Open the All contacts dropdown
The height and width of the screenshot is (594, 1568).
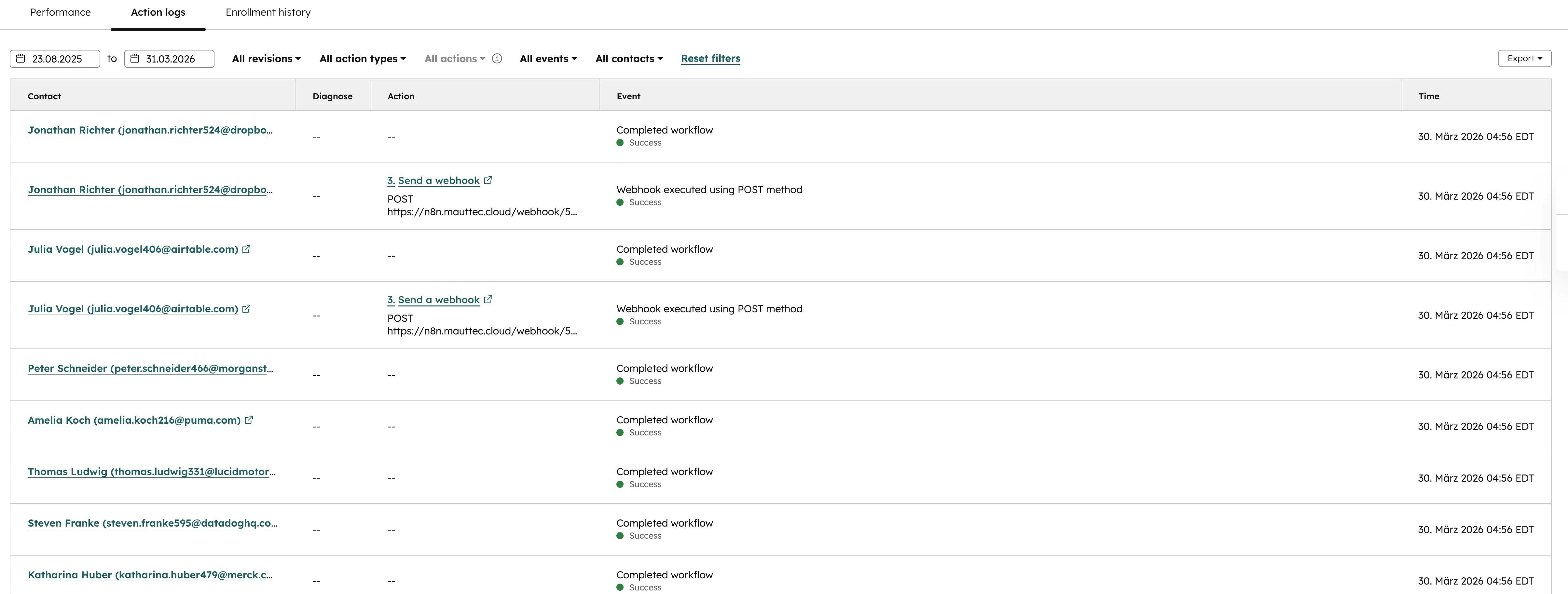pos(628,59)
